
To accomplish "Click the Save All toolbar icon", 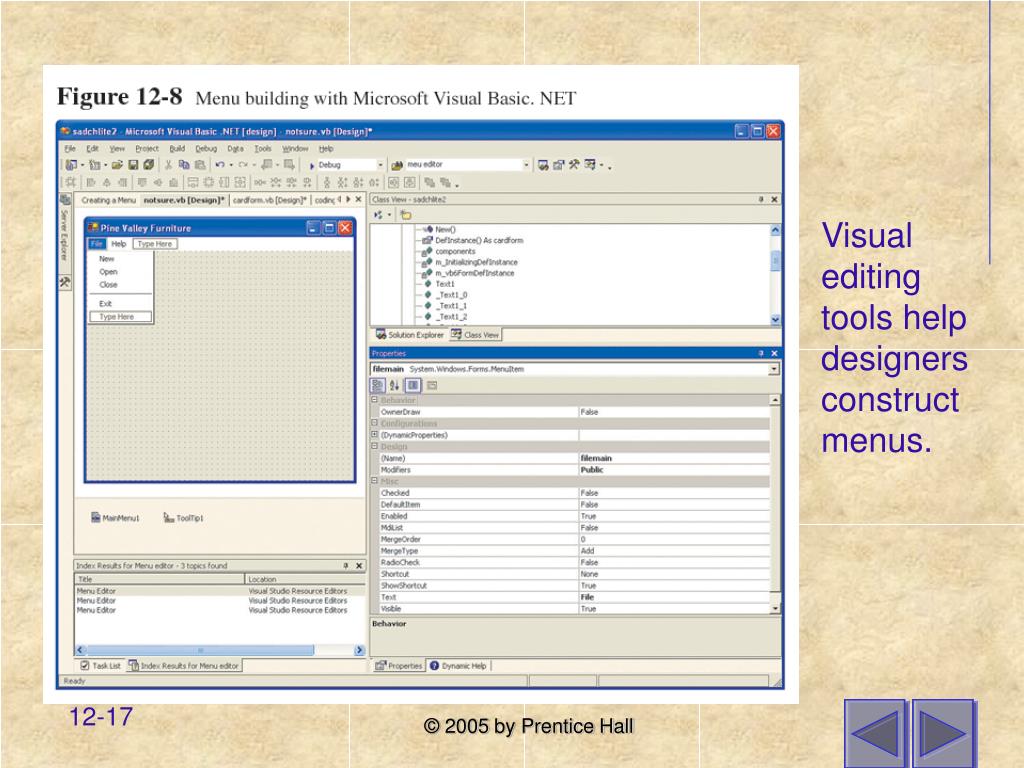I will tap(149, 165).
